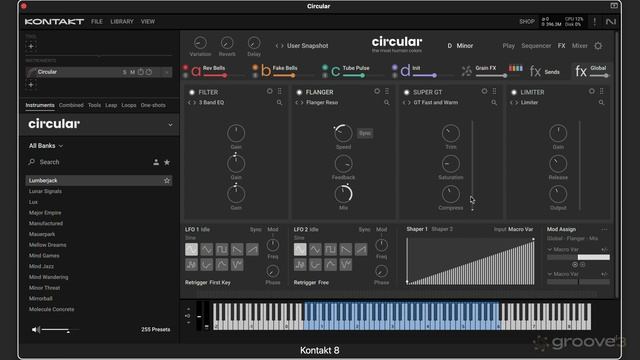Open the instrument settings gear
640x360 pixels.
coord(598,46)
